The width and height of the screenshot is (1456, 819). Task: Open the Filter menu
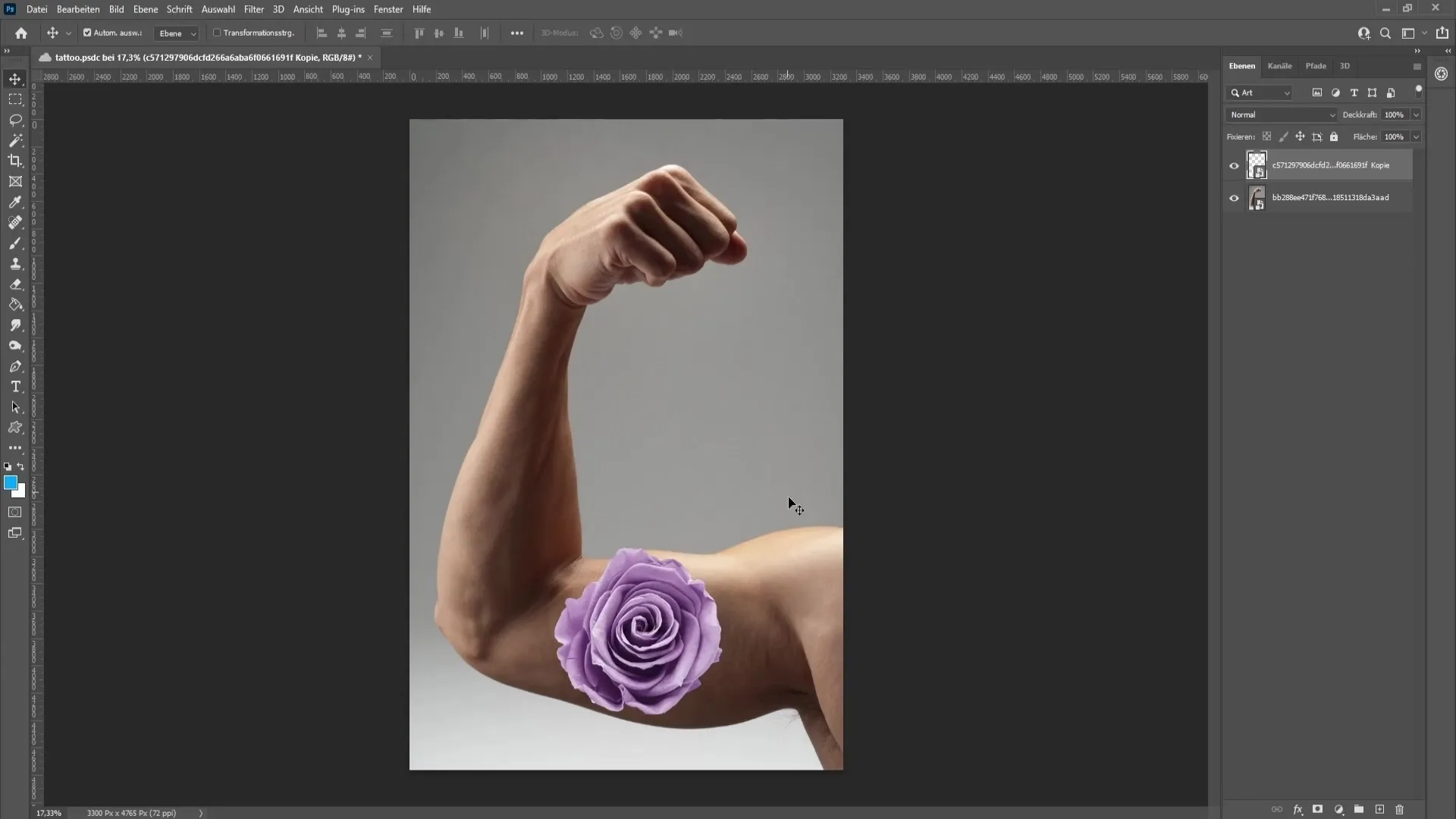[x=254, y=9]
